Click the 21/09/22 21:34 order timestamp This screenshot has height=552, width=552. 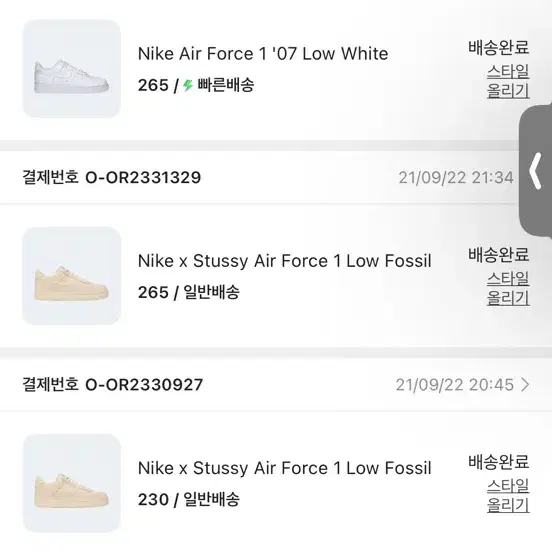tap(456, 177)
